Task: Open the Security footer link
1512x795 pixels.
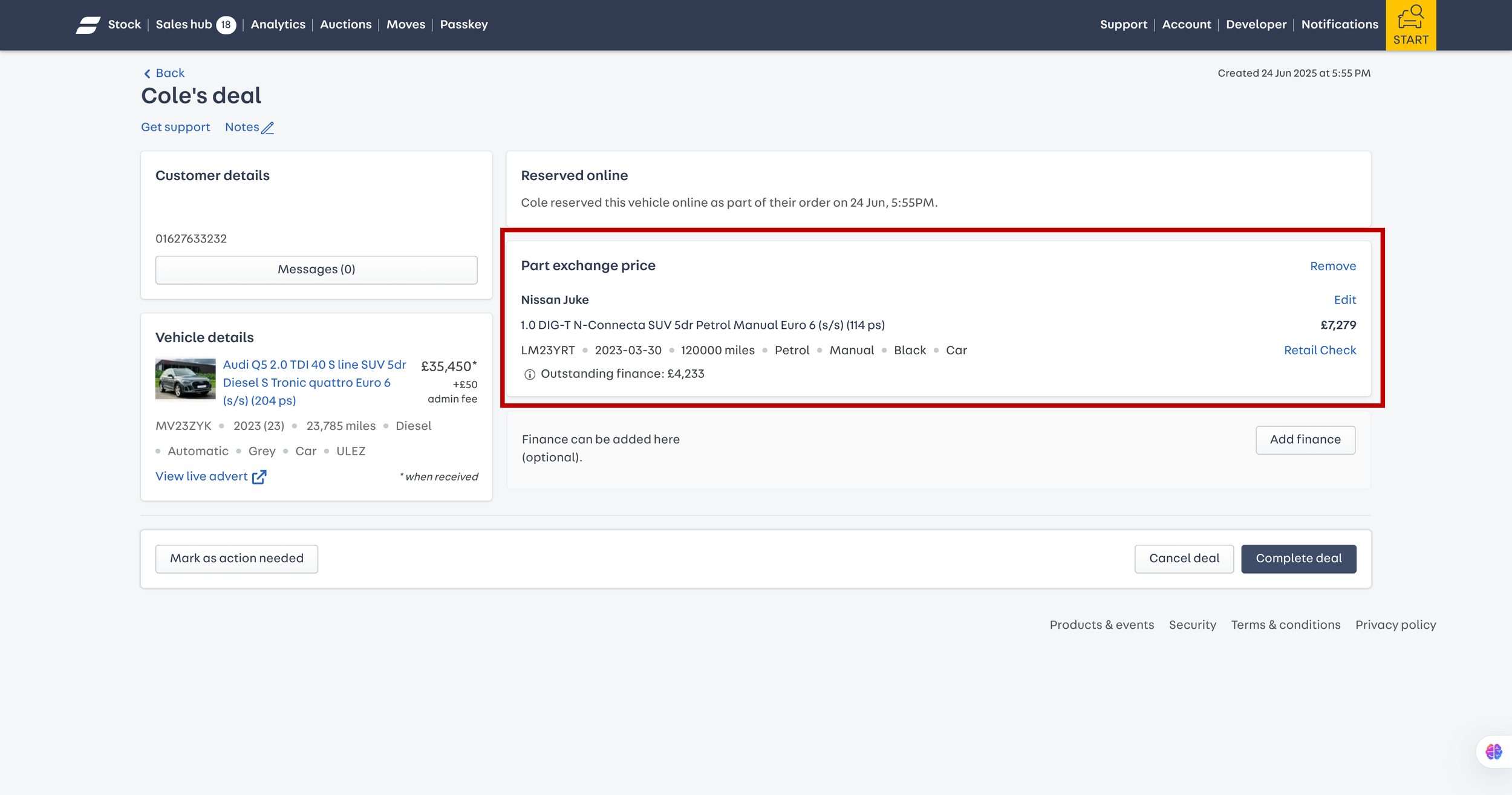Action: pyautogui.click(x=1193, y=625)
